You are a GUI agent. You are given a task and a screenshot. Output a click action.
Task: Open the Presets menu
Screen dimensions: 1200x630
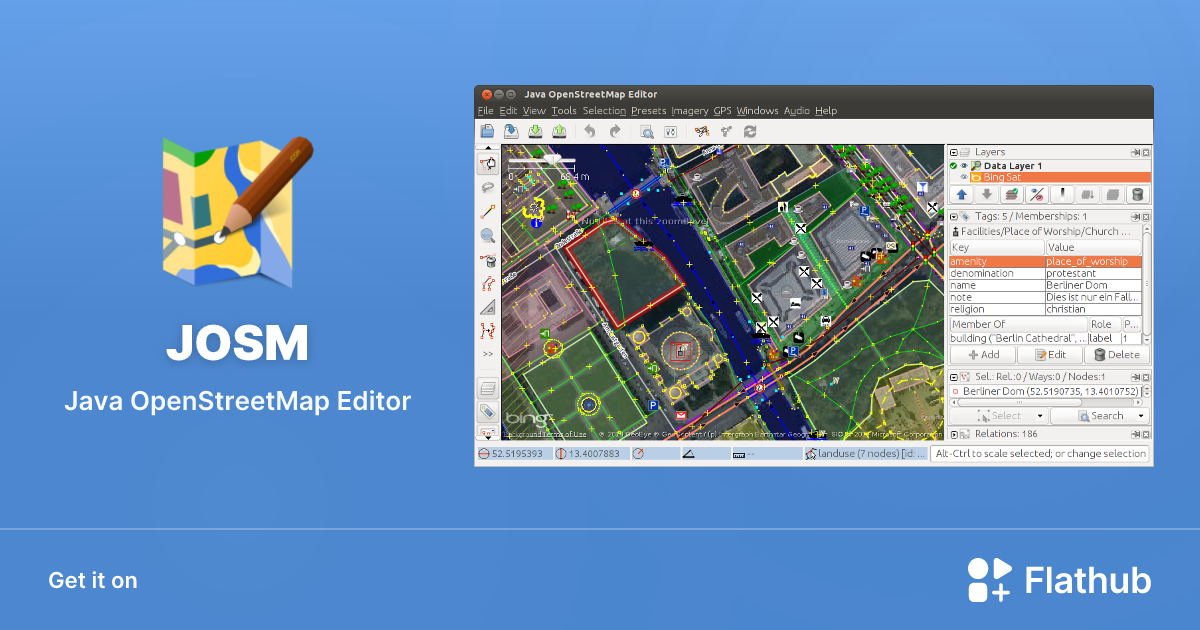pyautogui.click(x=648, y=111)
